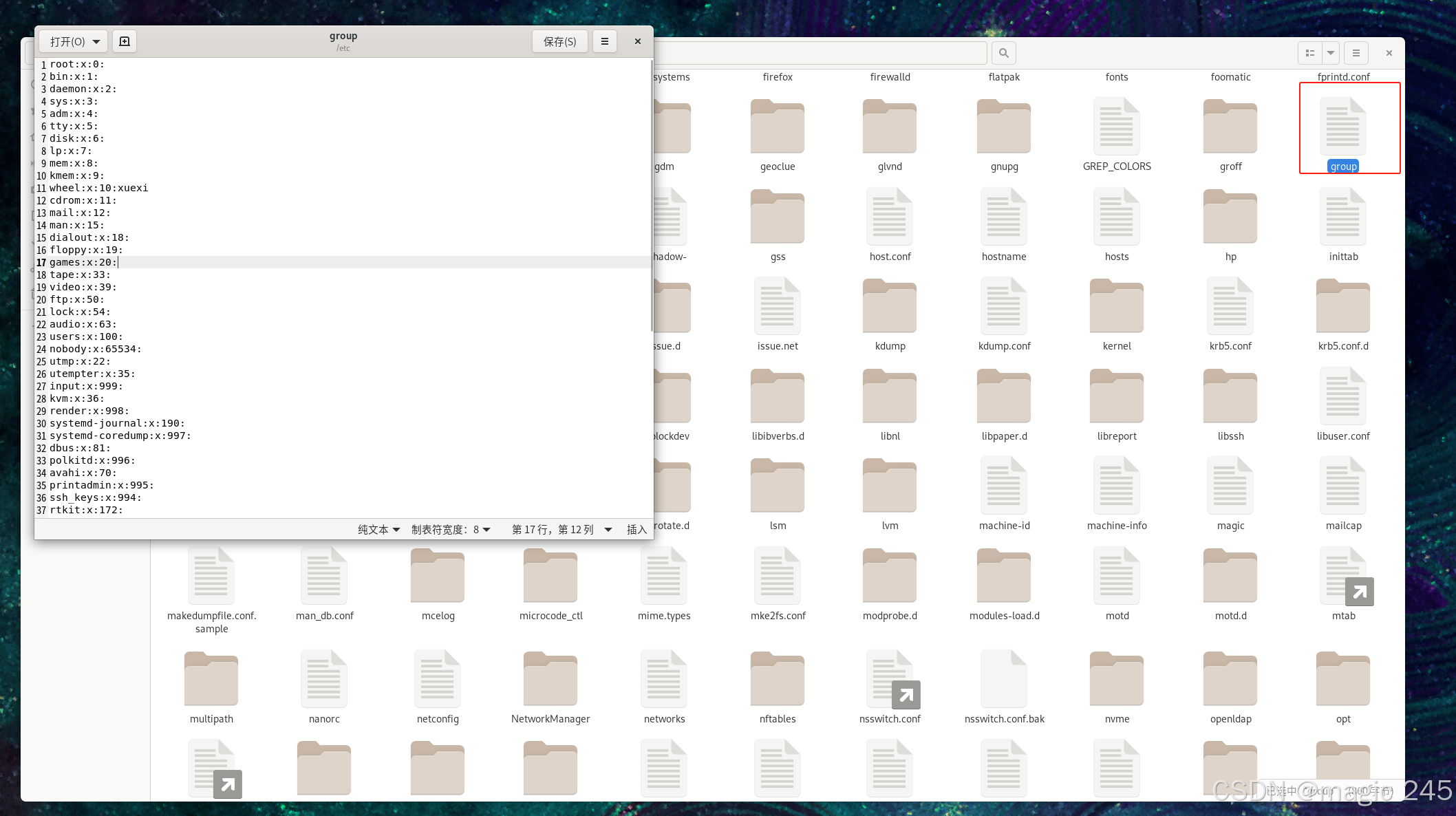
Task: Click the 保存(S) save button
Action: pos(559,41)
